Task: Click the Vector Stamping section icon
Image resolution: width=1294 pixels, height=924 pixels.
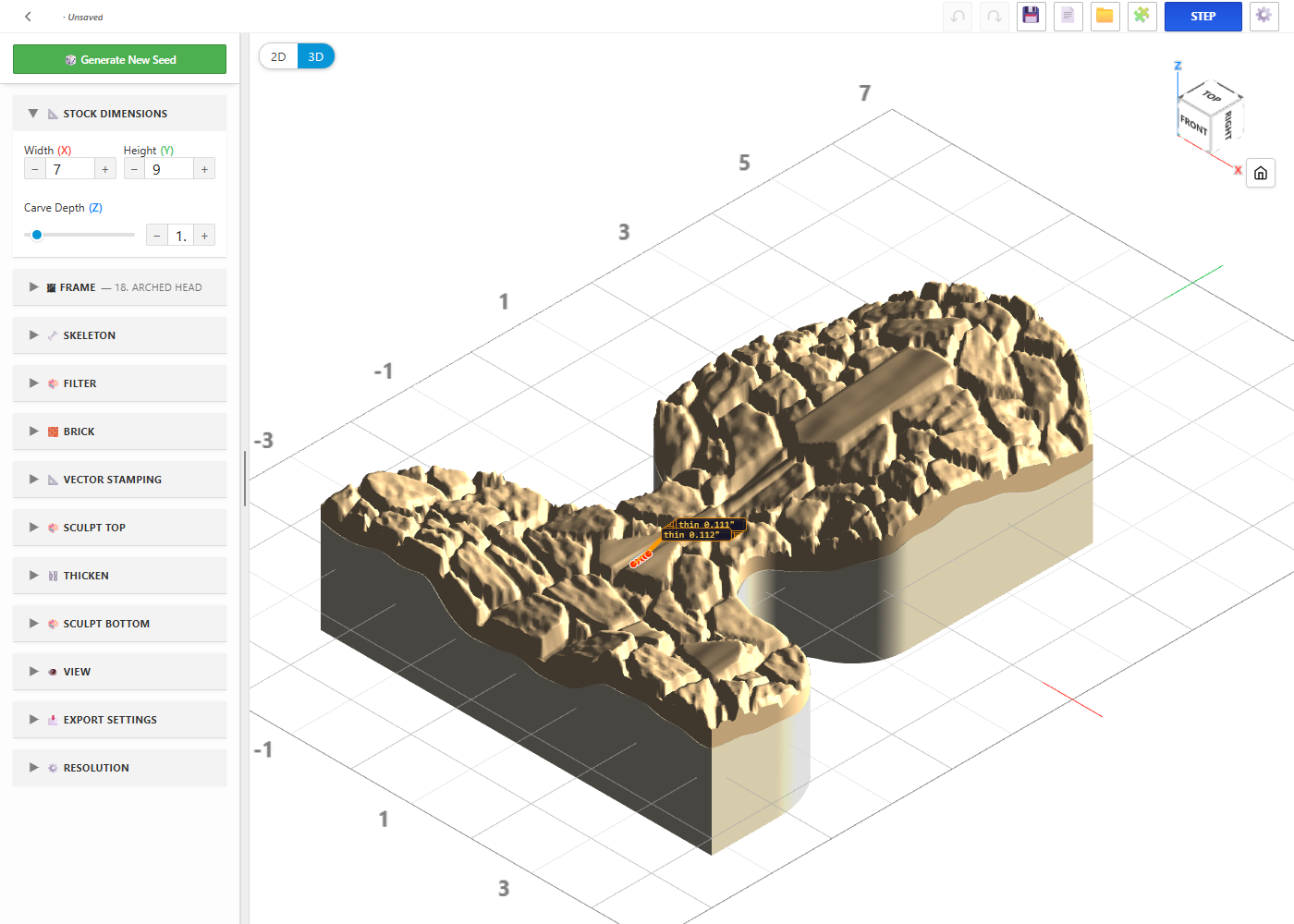Action: [x=53, y=480]
